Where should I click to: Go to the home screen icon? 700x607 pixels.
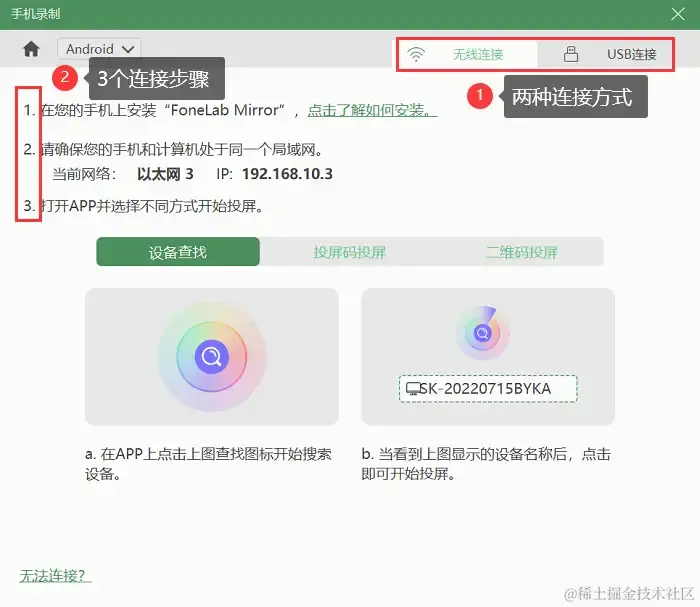pos(31,49)
